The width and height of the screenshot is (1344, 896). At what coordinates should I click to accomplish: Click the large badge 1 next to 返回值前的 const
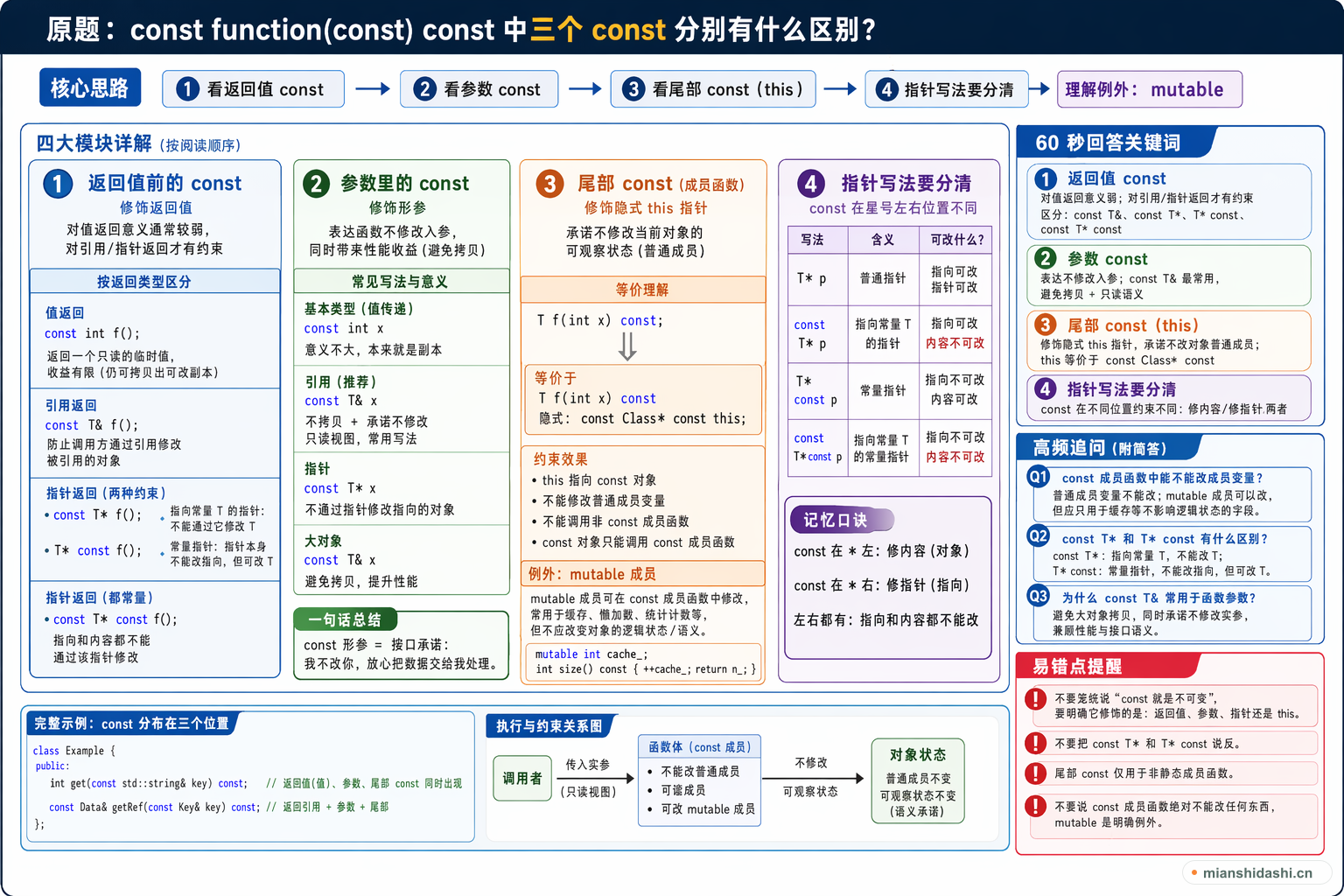point(58,183)
